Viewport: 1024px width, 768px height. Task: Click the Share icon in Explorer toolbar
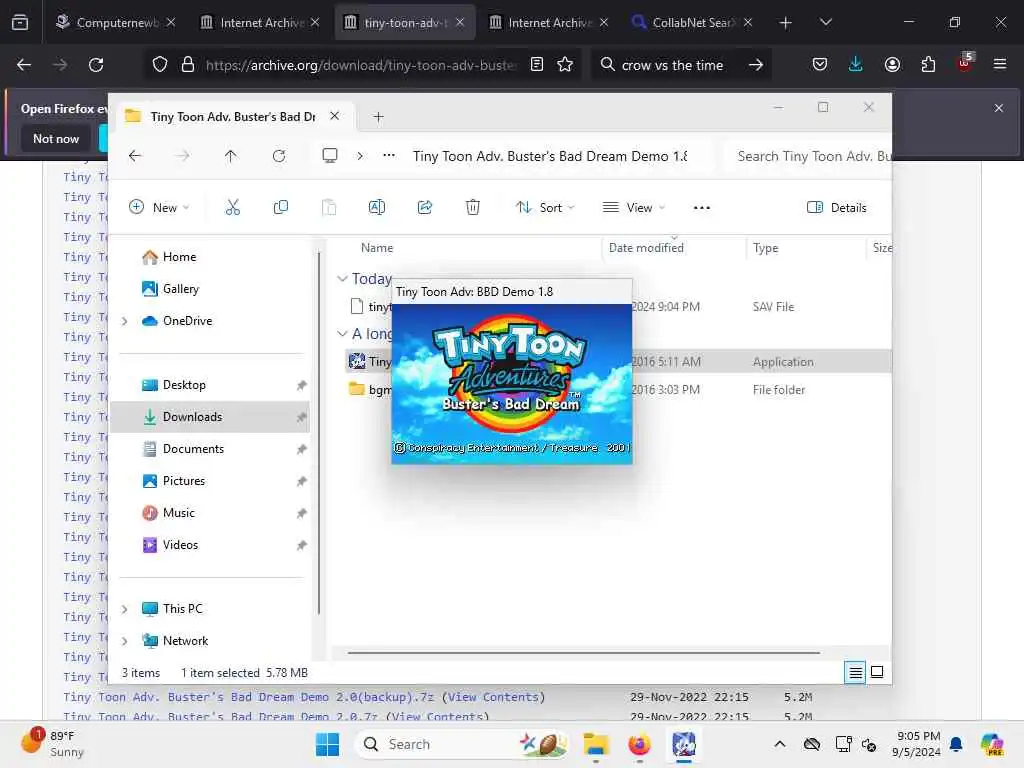coord(425,208)
